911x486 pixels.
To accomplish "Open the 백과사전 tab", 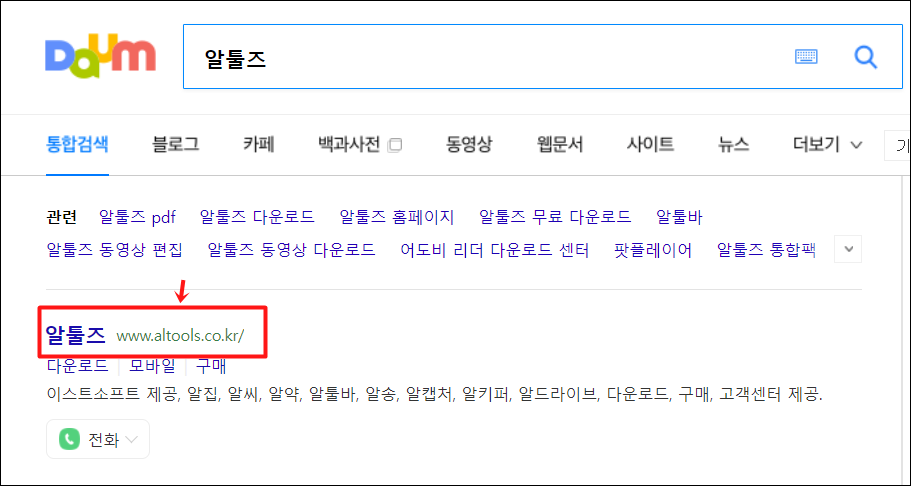I will click(x=349, y=144).
